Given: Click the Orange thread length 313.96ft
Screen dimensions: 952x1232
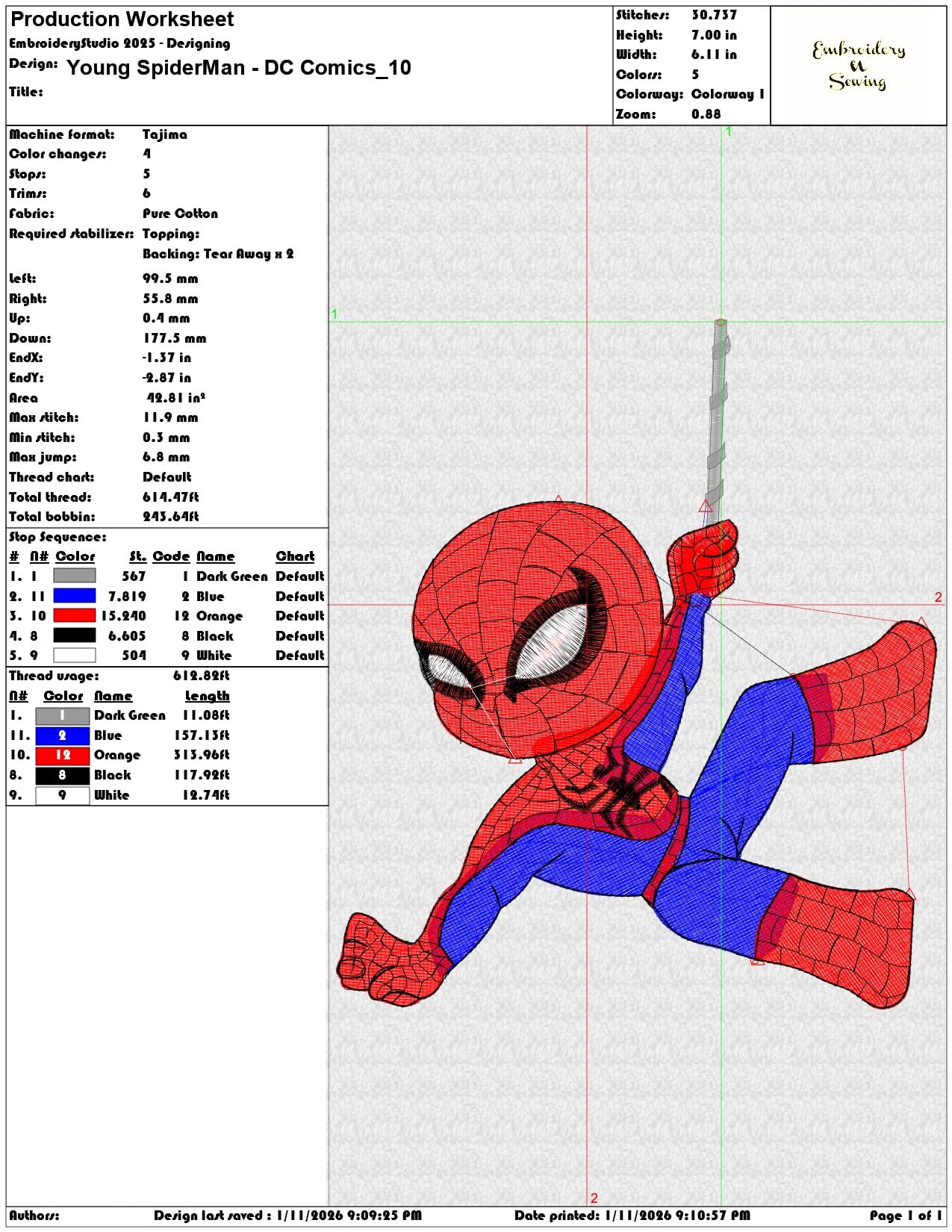Looking at the screenshot, I should click(x=202, y=755).
